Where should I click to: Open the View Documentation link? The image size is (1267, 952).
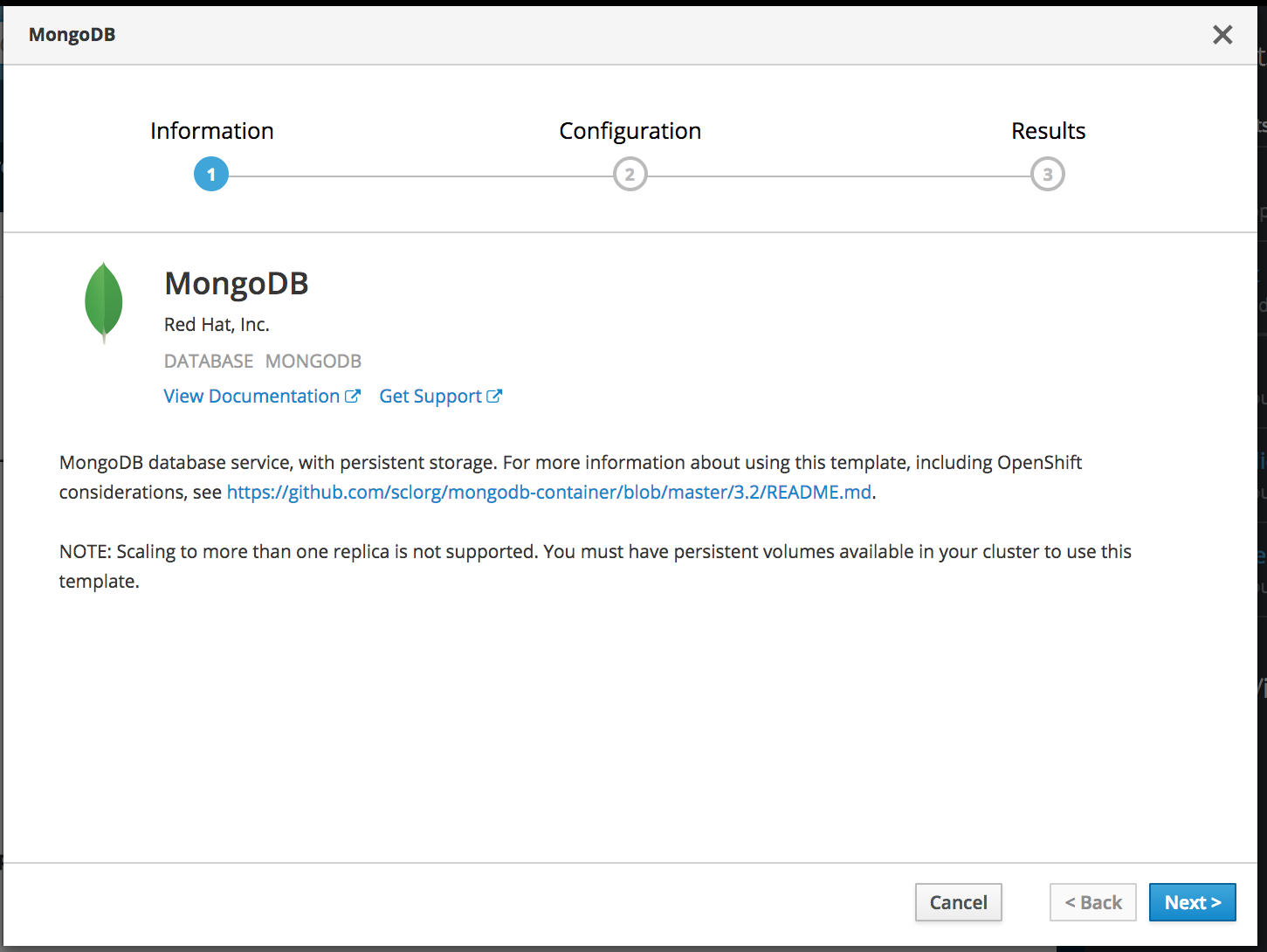[262, 397]
